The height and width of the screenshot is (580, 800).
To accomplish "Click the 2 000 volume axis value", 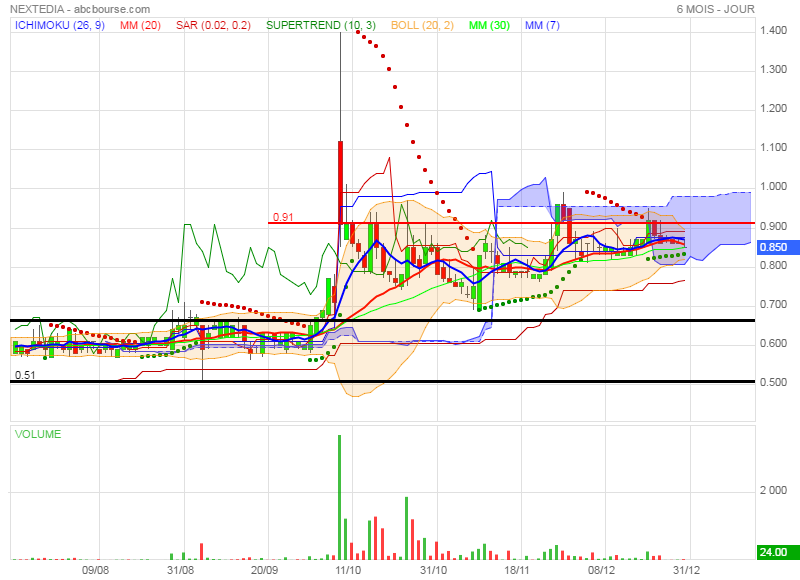I will pyautogui.click(x=773, y=490).
